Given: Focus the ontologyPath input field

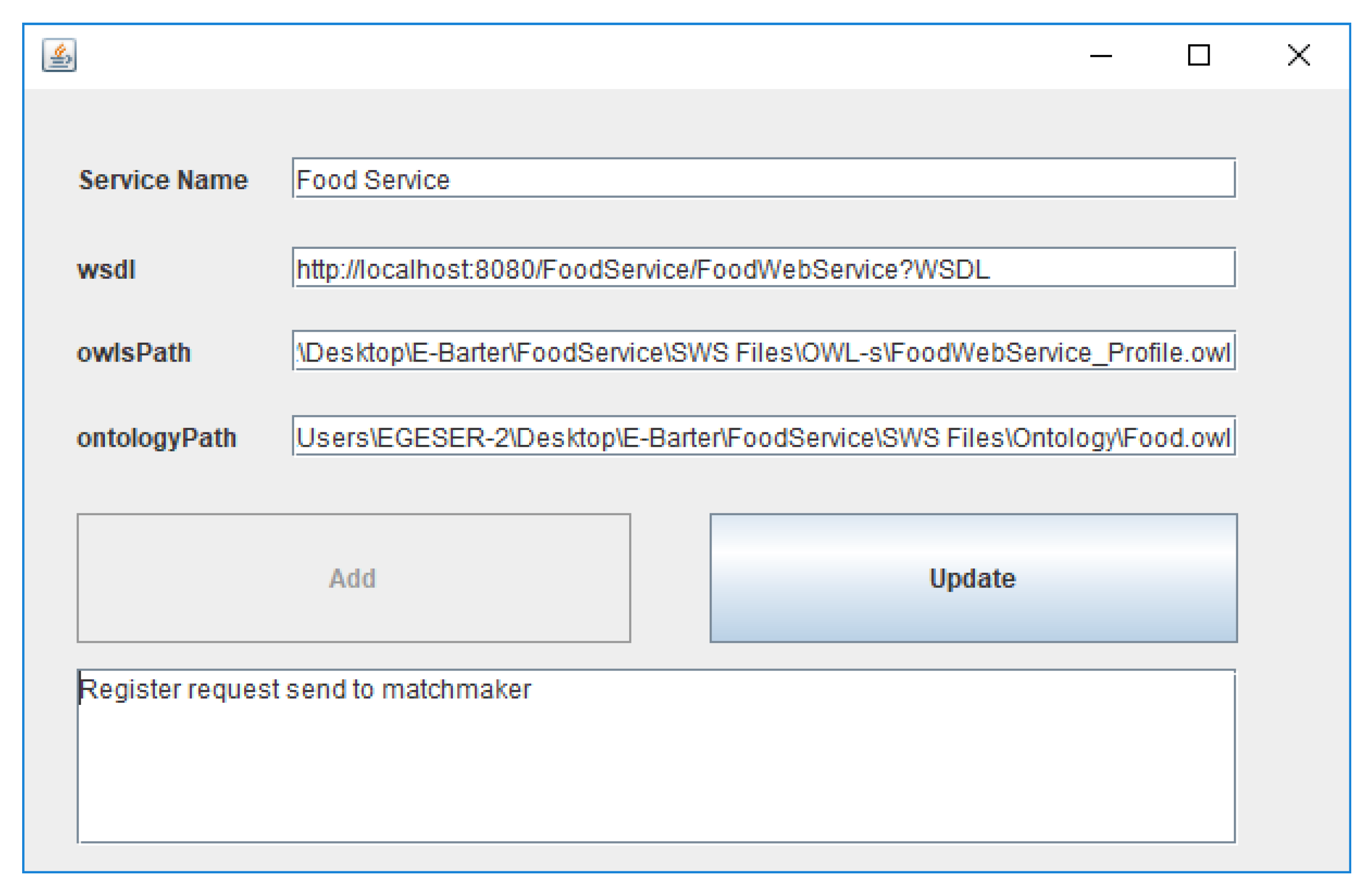Looking at the screenshot, I should click(x=763, y=437).
